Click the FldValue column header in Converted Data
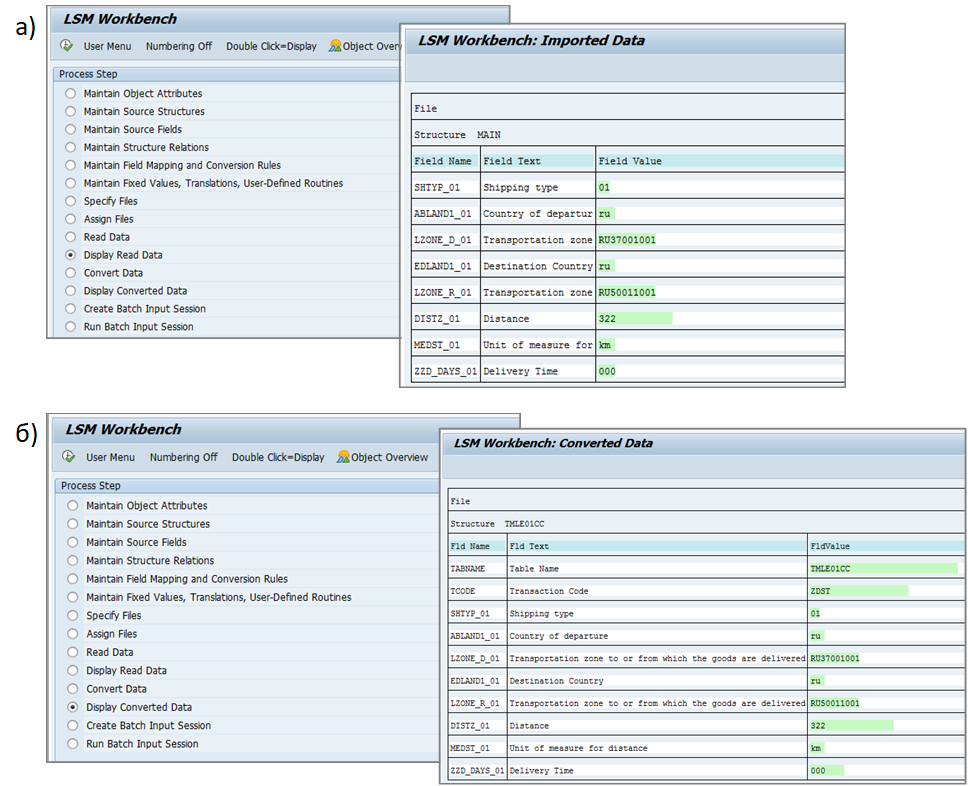This screenshot has width=968, height=786. (x=830, y=546)
